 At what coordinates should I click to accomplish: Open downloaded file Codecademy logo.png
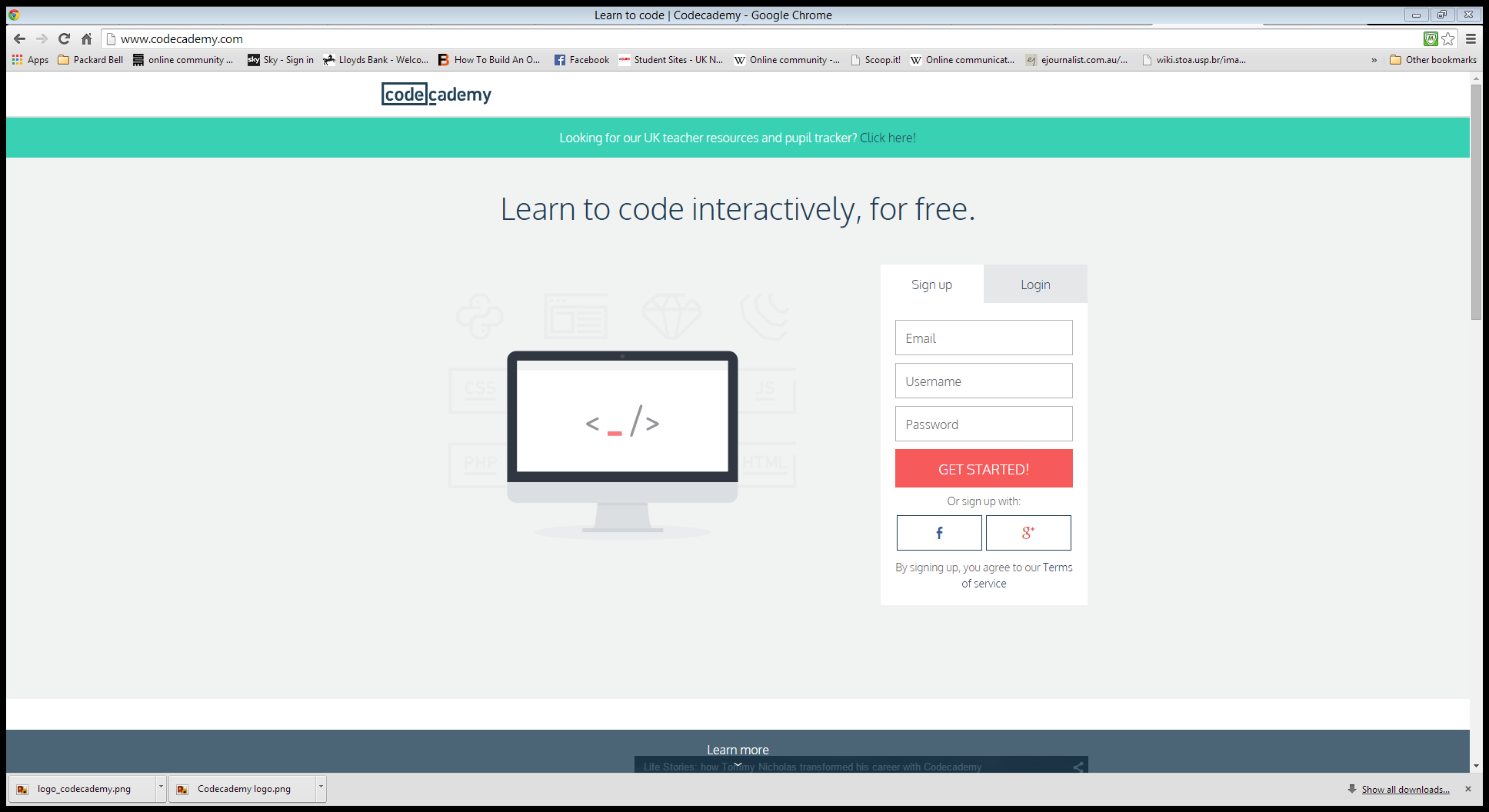(x=244, y=789)
